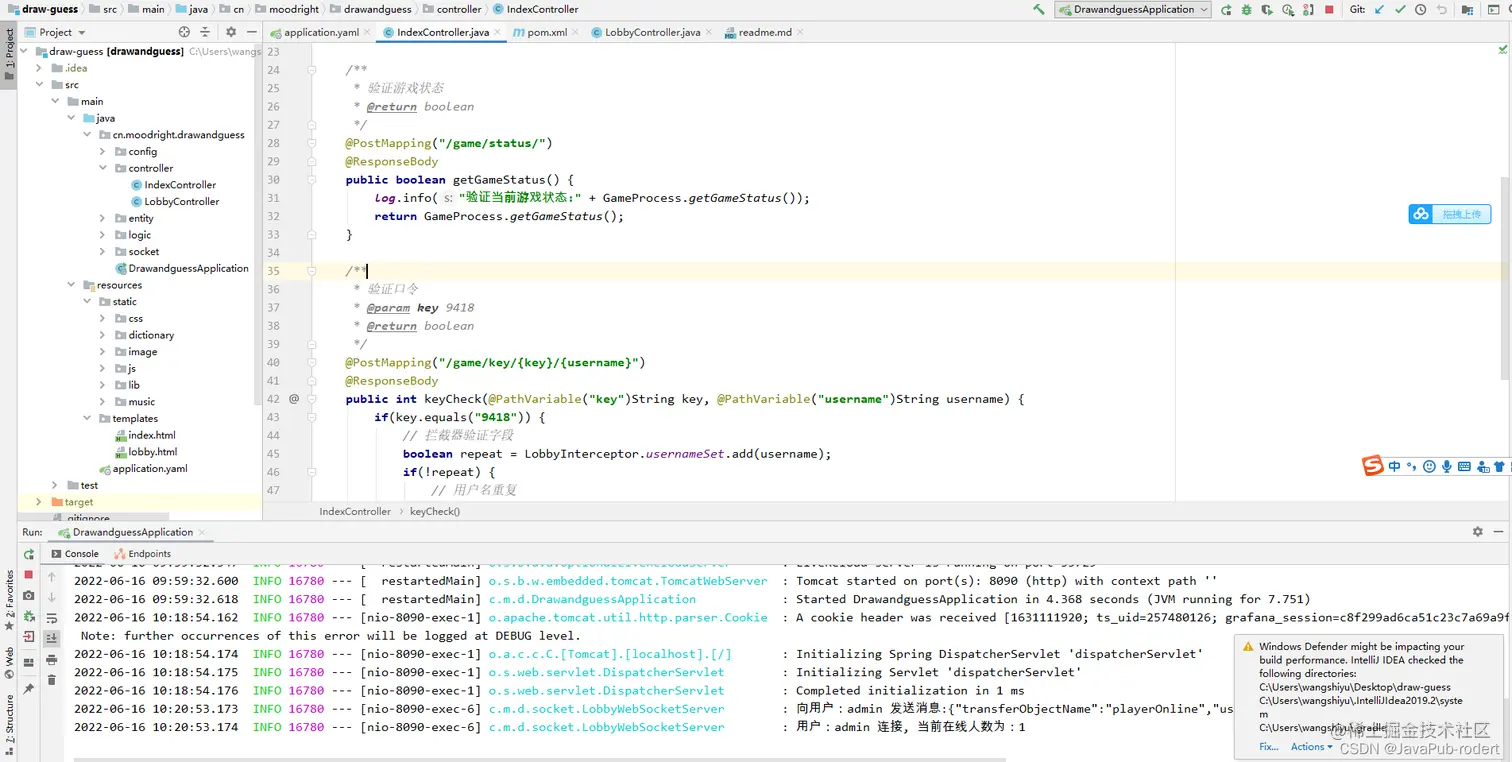Close the IndexController.java tab
The width and height of the screenshot is (1512, 762).
click(x=498, y=33)
